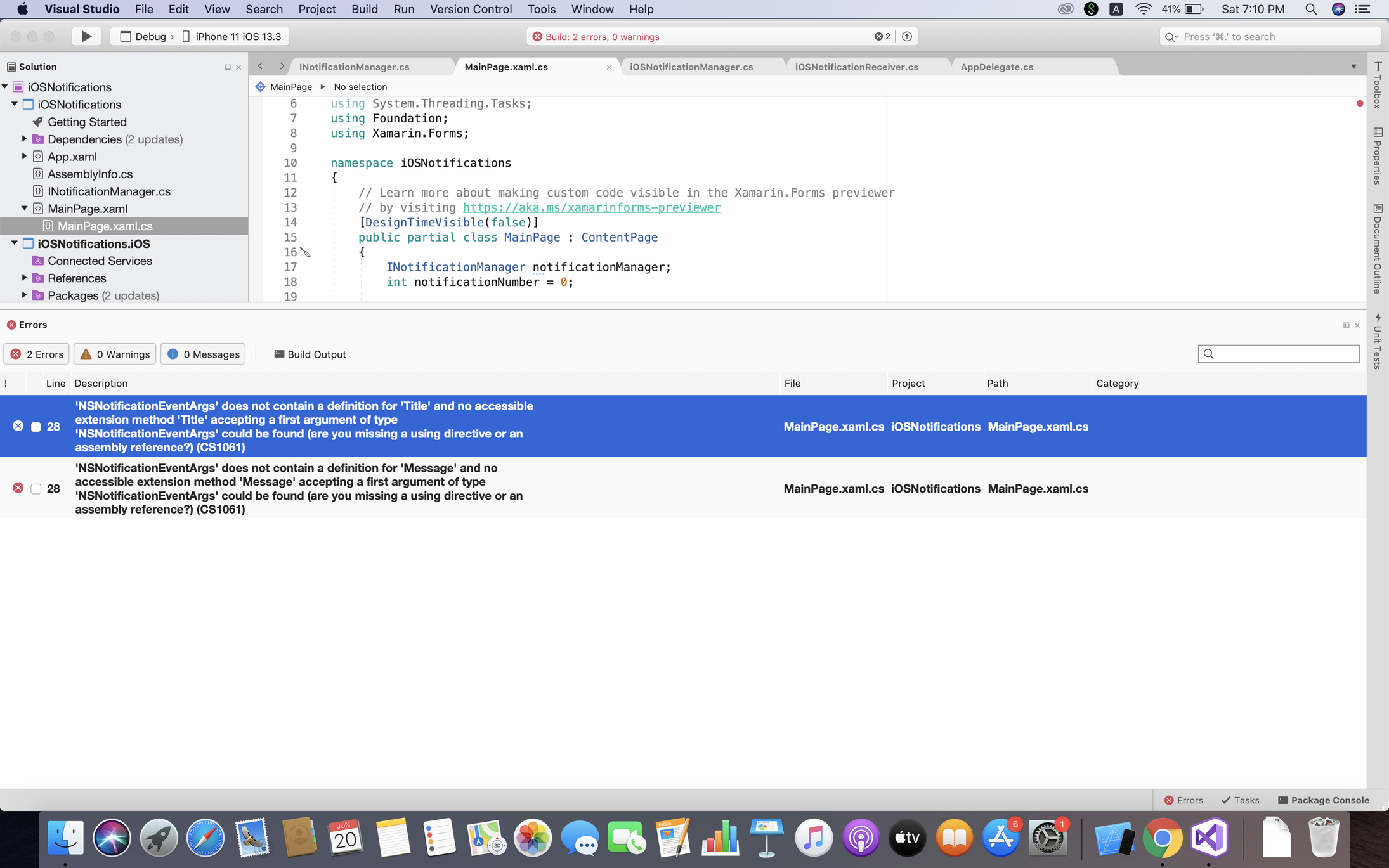
Task: Open Safari from the Dock
Action: pyautogui.click(x=205, y=838)
